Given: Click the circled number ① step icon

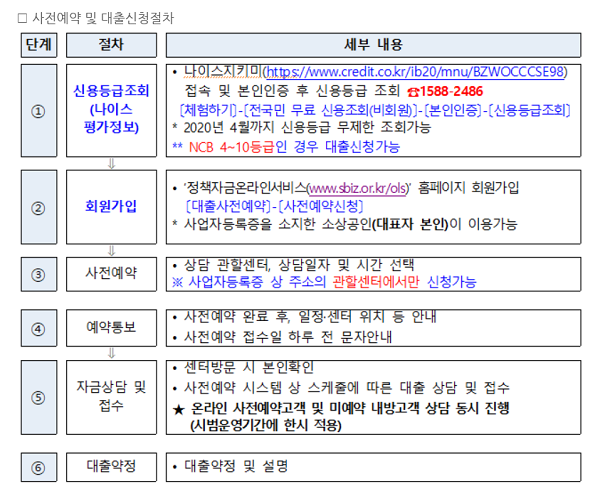Looking at the screenshot, I should (37, 111).
